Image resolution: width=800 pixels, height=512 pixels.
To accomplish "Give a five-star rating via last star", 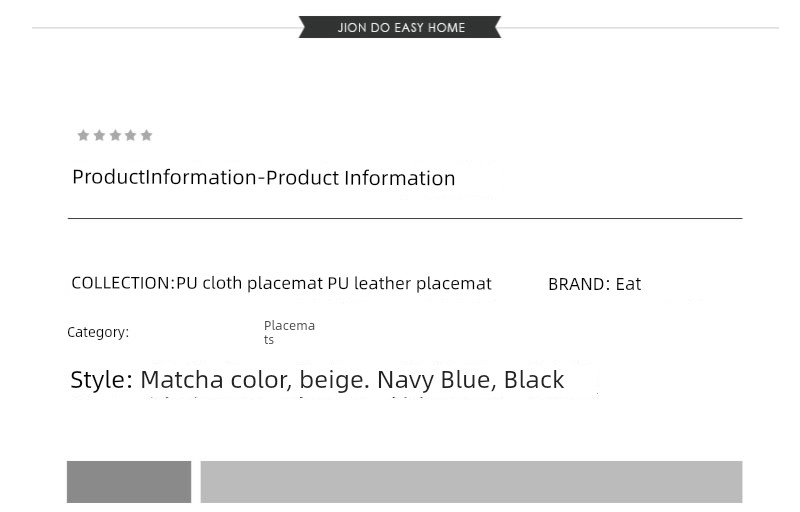I will (x=146, y=135).
